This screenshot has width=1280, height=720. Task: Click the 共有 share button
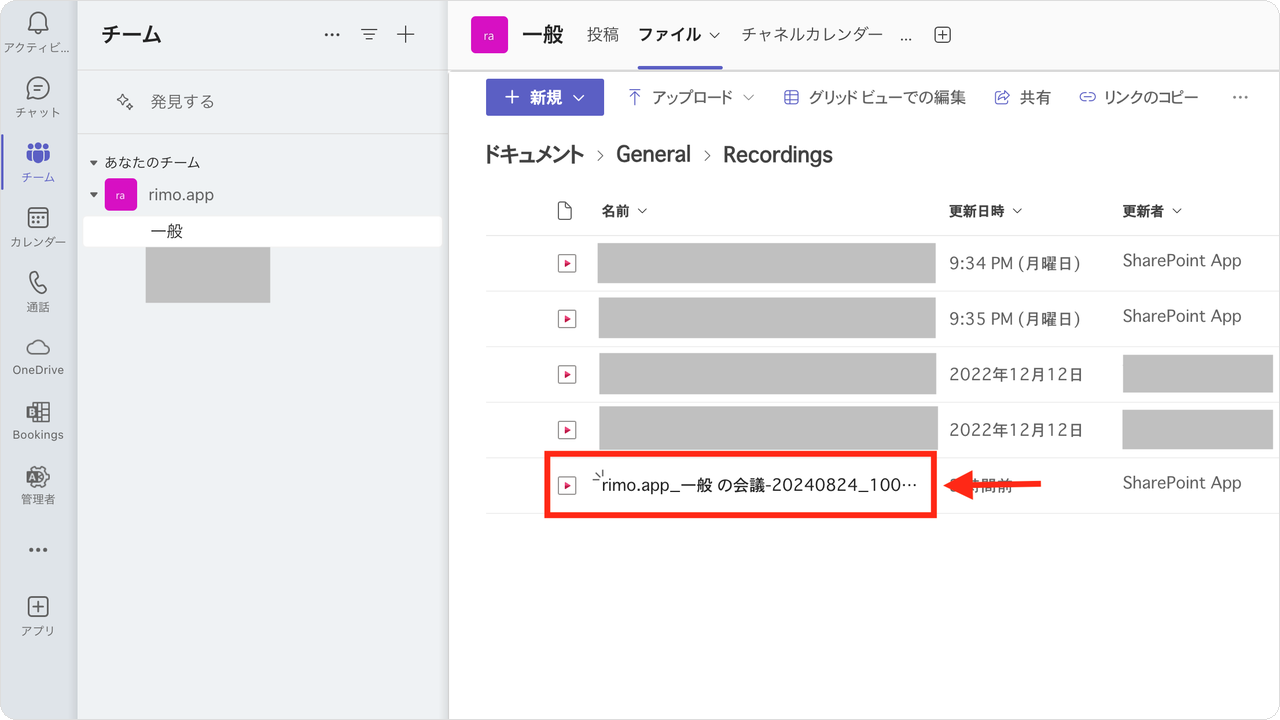1022,97
